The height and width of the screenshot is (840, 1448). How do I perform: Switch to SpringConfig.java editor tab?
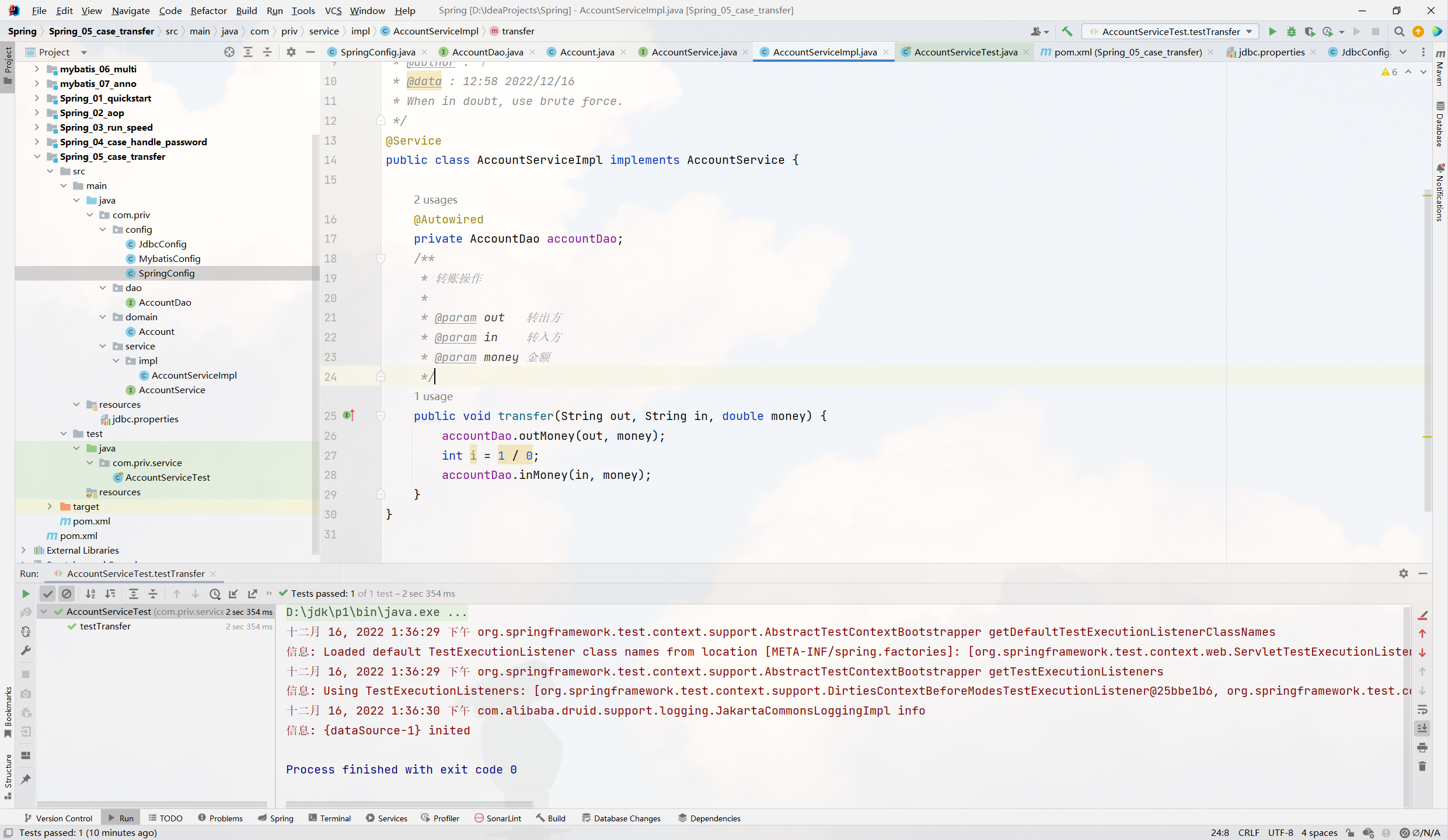pos(377,52)
